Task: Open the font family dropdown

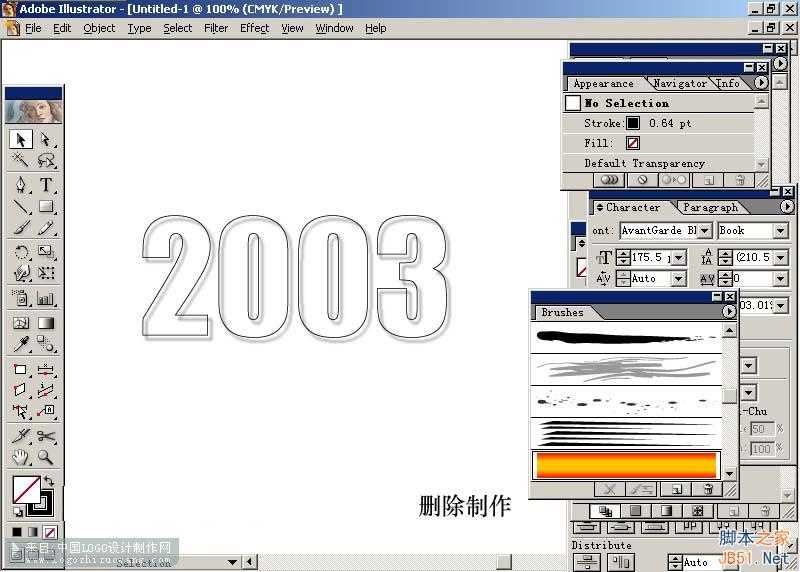Action: (x=705, y=231)
